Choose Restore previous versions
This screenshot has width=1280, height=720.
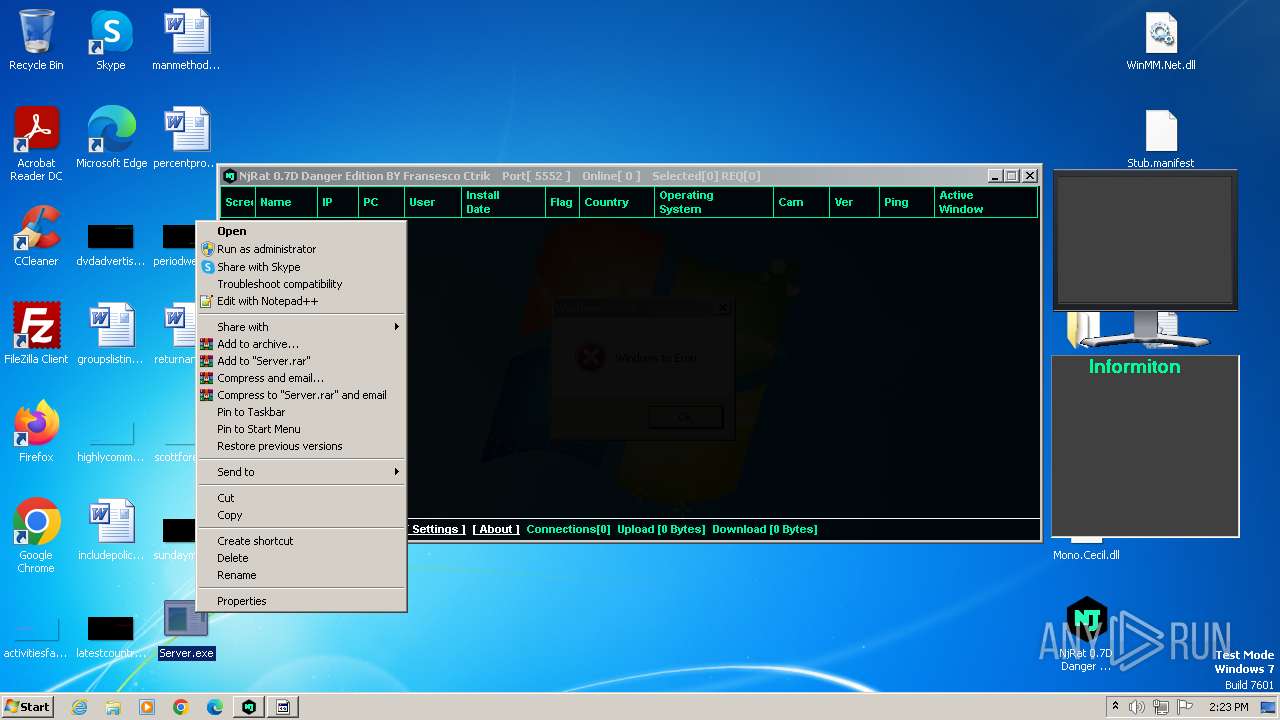pos(301,446)
